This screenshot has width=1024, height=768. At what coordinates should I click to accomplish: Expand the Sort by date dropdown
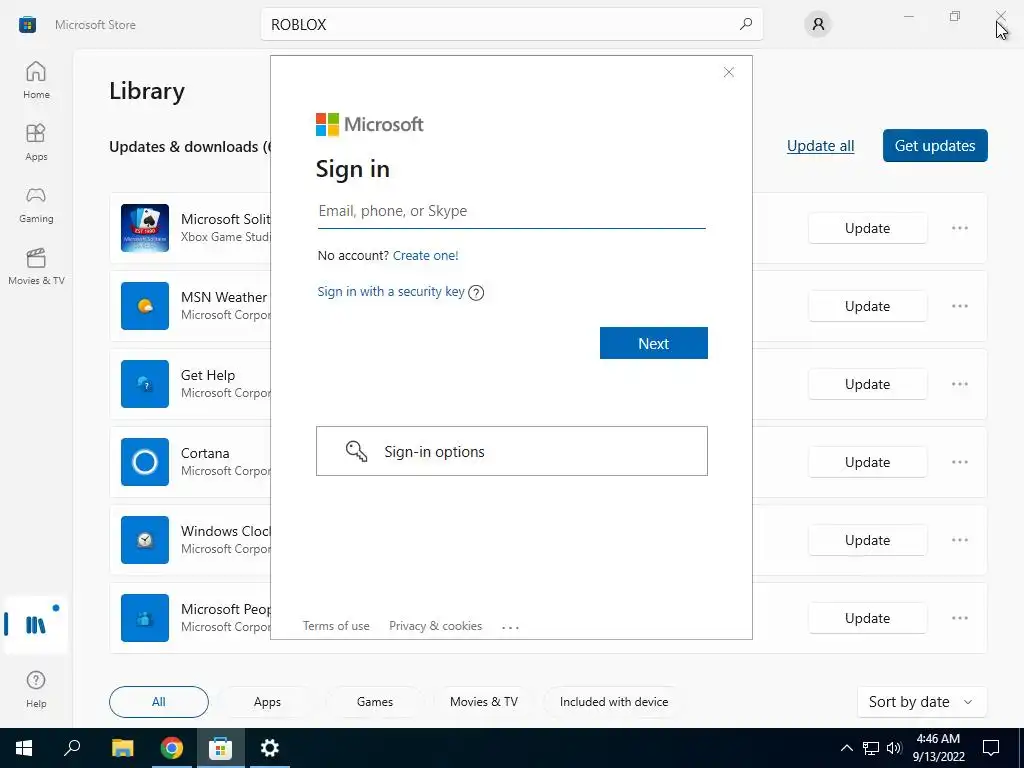(x=921, y=702)
